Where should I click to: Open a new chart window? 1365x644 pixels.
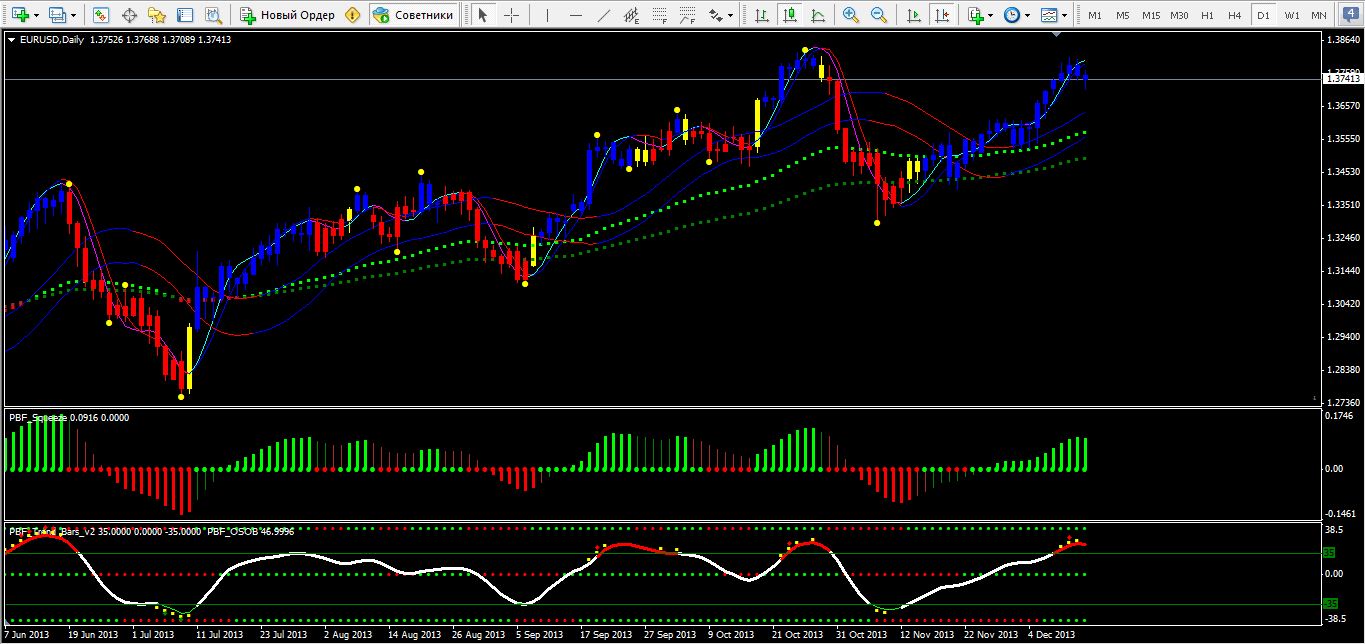[19, 15]
